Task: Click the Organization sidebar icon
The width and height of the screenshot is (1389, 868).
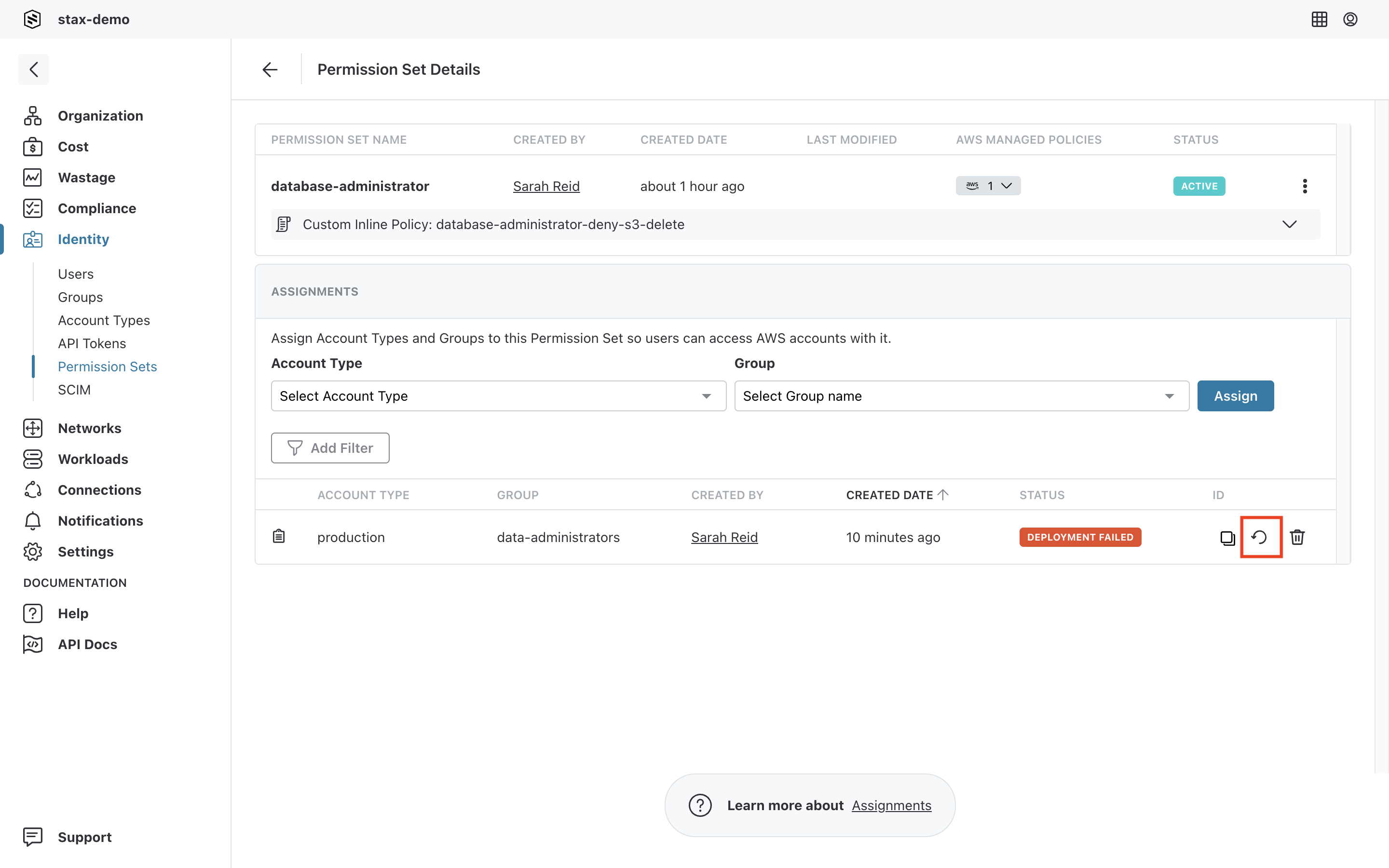Action: (x=33, y=116)
